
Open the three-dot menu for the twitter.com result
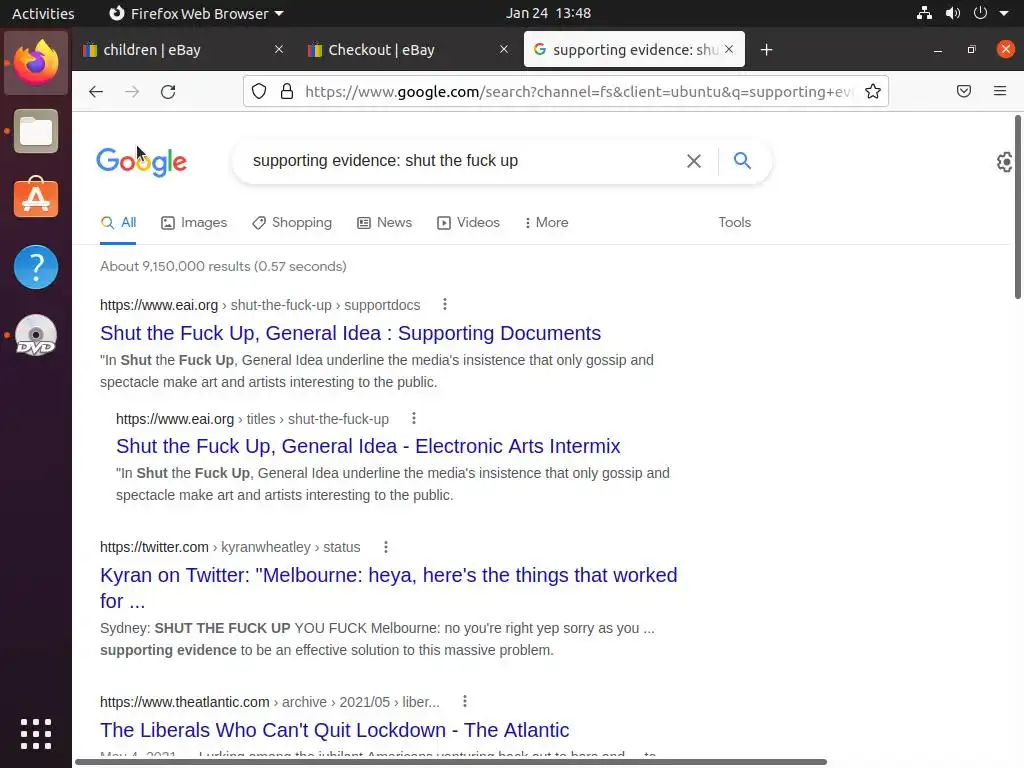tap(386, 547)
